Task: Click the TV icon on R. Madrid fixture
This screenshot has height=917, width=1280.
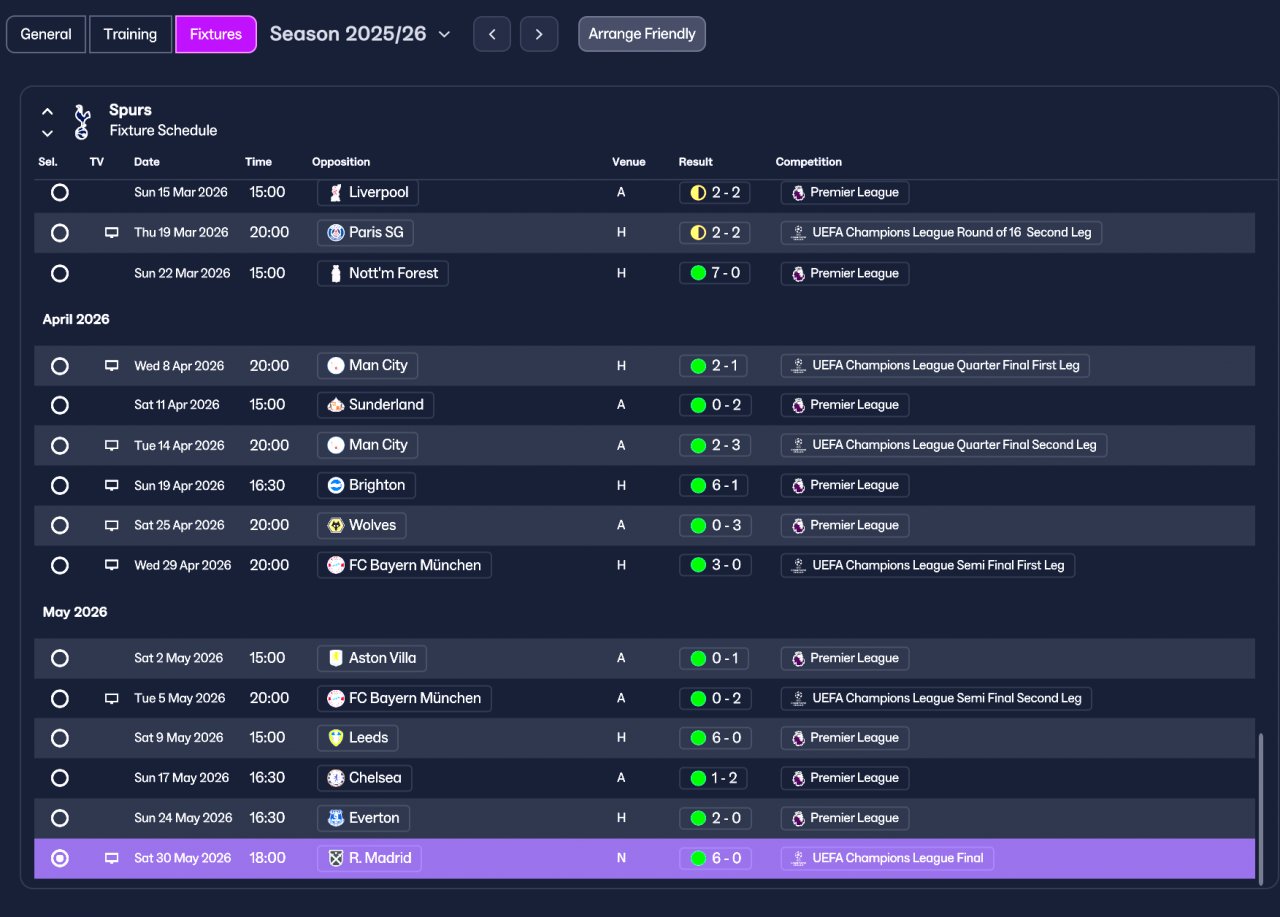Action: (112, 858)
